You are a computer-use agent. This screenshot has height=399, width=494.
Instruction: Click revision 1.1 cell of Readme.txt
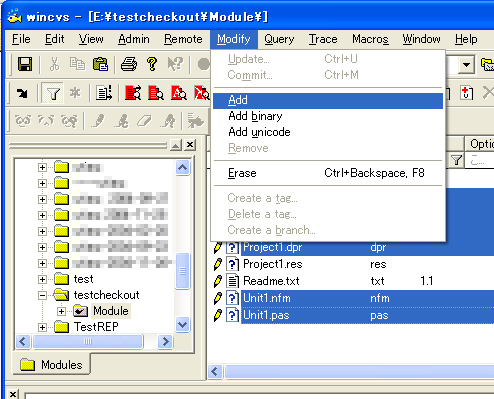pyautogui.click(x=426, y=281)
